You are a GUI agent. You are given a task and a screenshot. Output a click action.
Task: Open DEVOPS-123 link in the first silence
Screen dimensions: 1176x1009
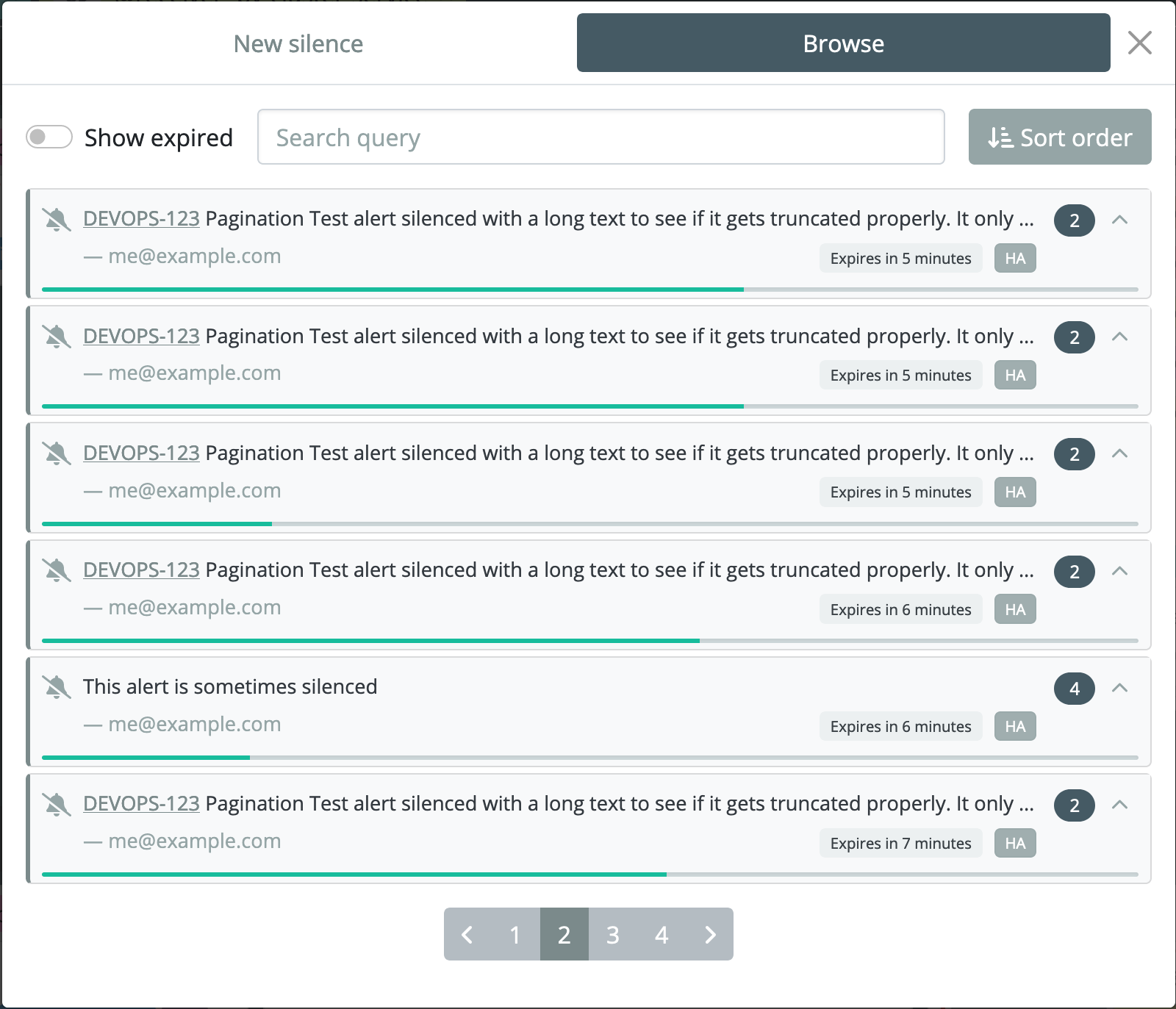[x=141, y=219]
